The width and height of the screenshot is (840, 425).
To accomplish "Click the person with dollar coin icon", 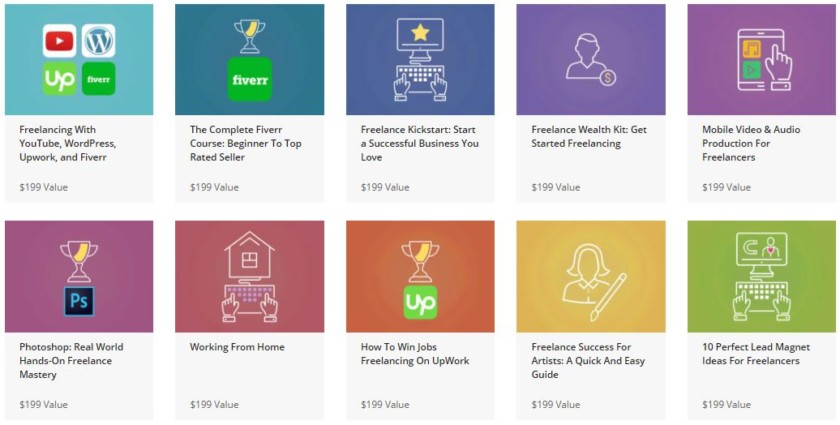I will (x=590, y=60).
